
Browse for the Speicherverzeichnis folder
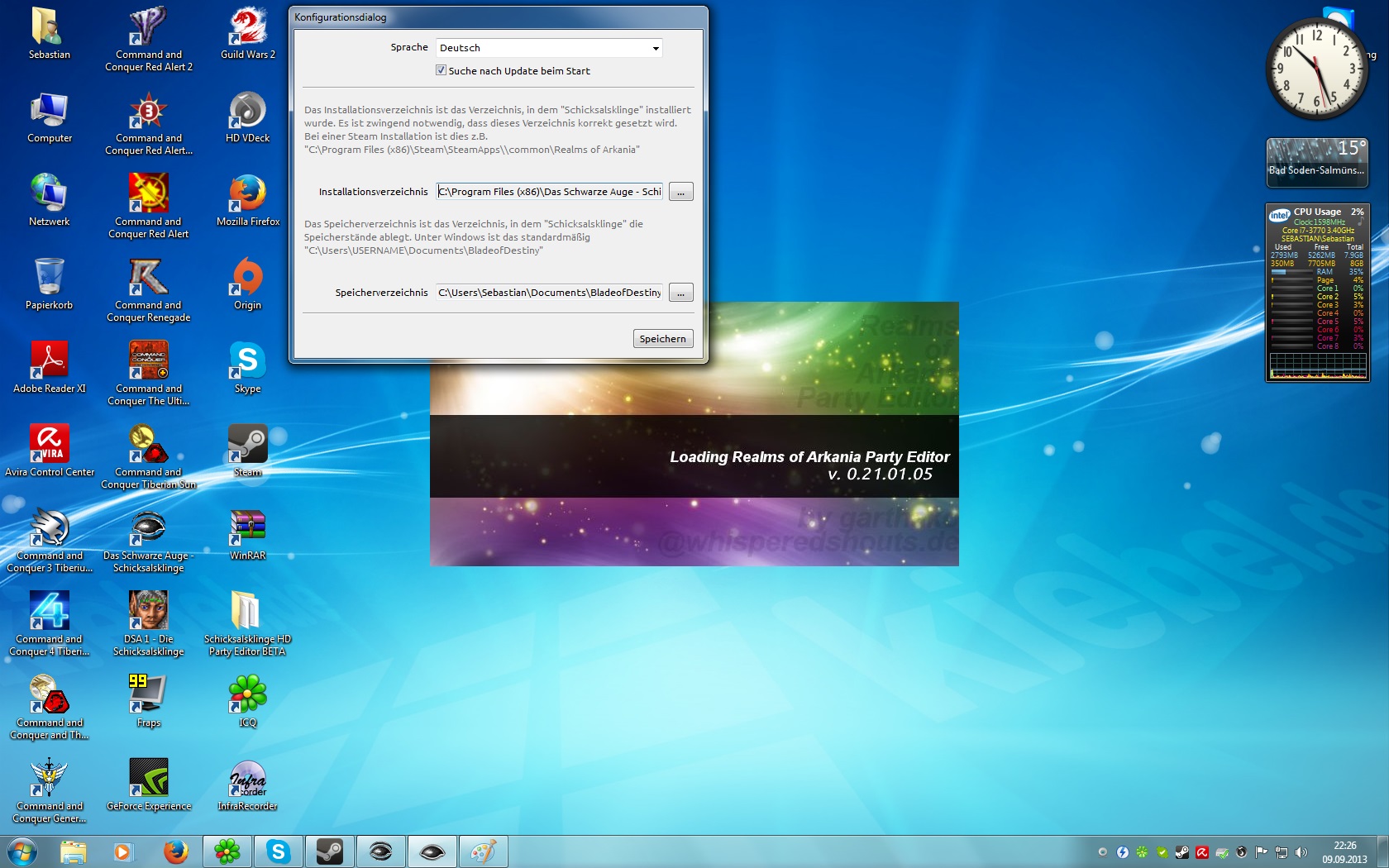[680, 293]
